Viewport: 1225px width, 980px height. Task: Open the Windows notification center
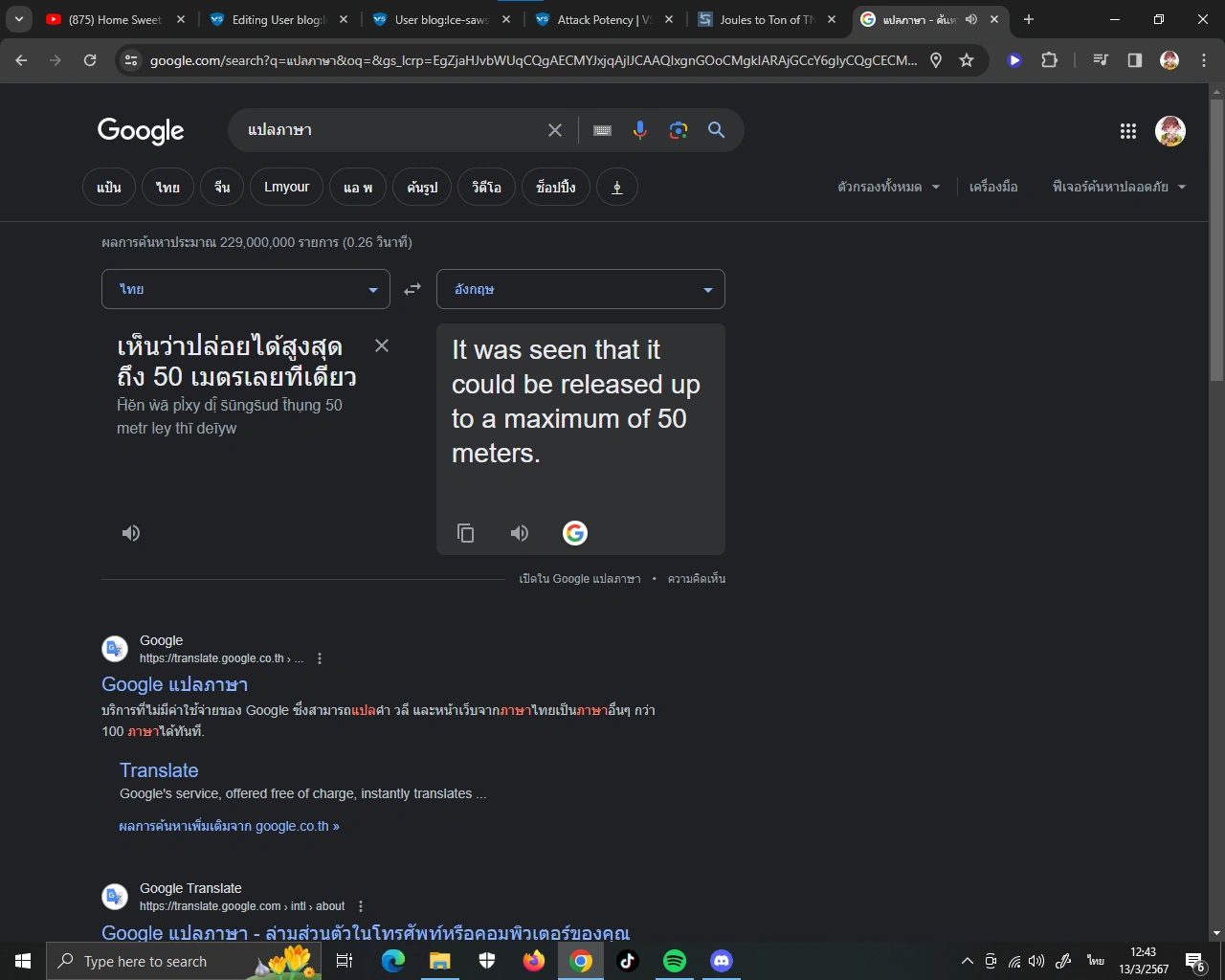click(x=1194, y=961)
